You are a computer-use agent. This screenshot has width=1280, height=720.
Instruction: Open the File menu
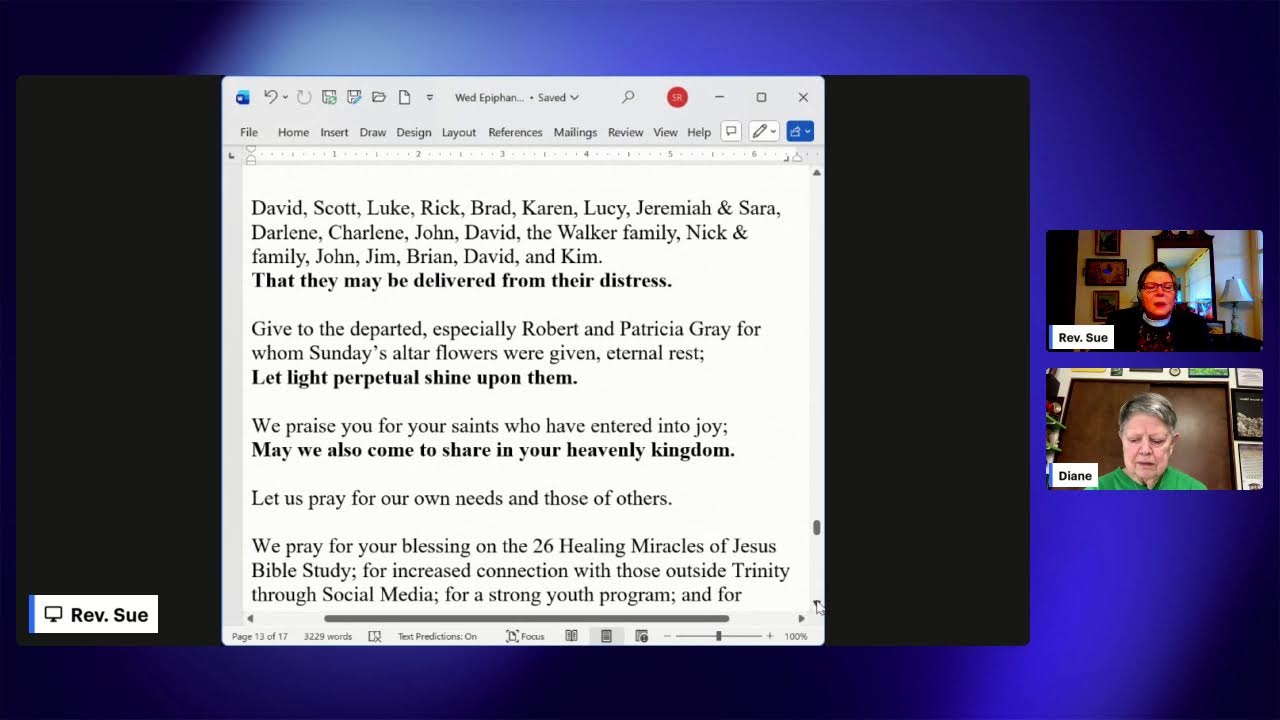coord(249,132)
